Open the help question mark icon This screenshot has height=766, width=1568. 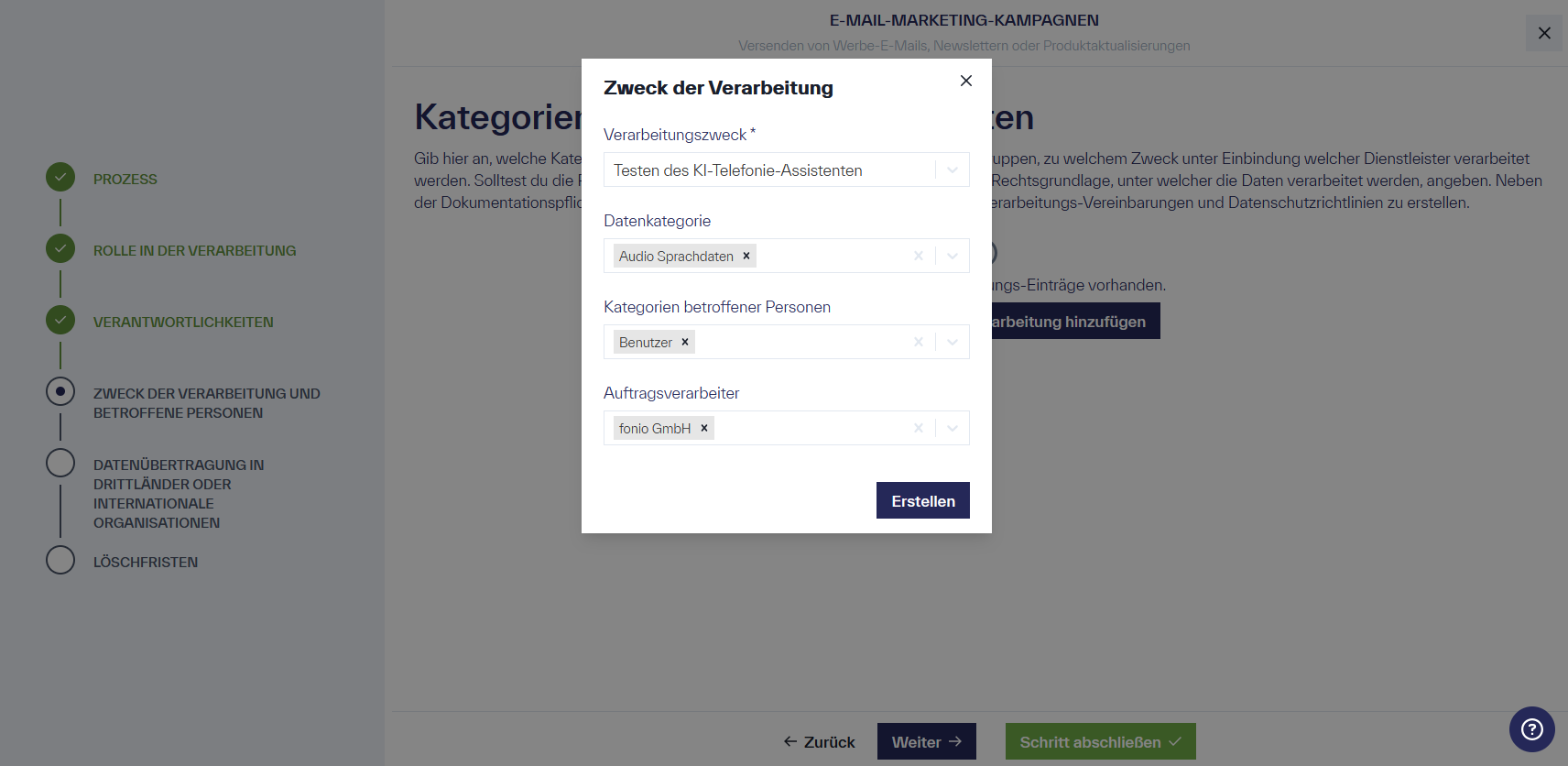(x=1531, y=728)
